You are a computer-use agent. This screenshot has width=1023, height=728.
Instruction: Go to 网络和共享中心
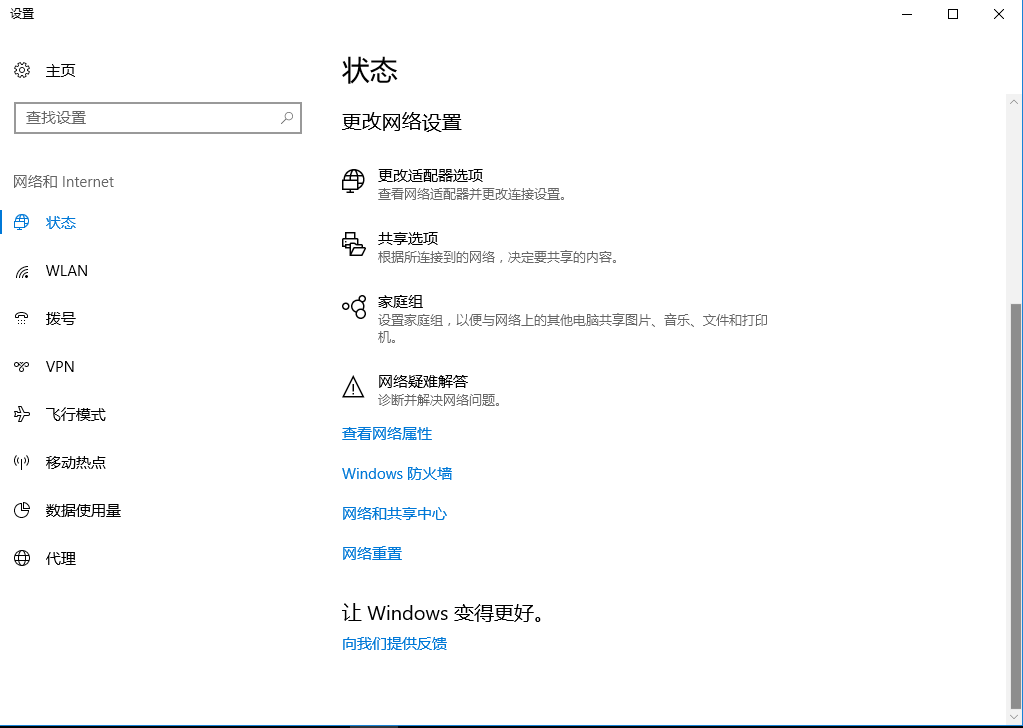[x=394, y=514]
